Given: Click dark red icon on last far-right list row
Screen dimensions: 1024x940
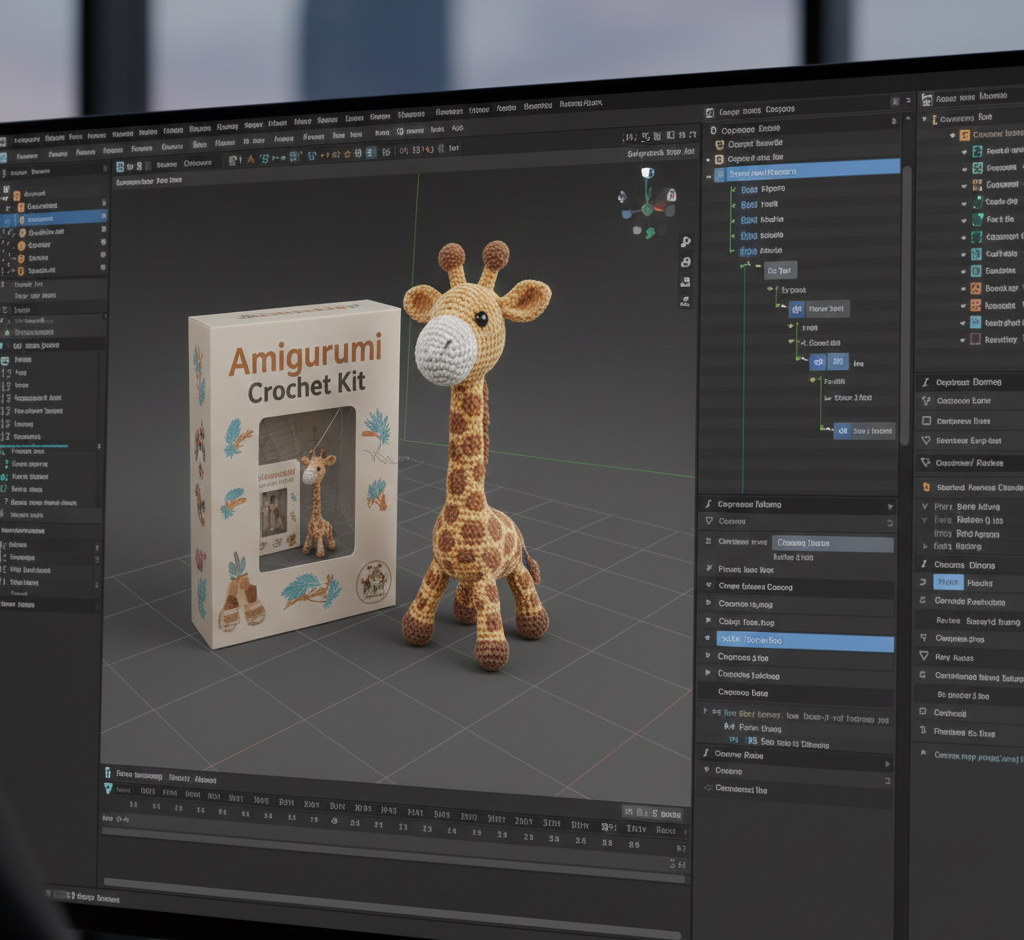Looking at the screenshot, I should [x=977, y=340].
